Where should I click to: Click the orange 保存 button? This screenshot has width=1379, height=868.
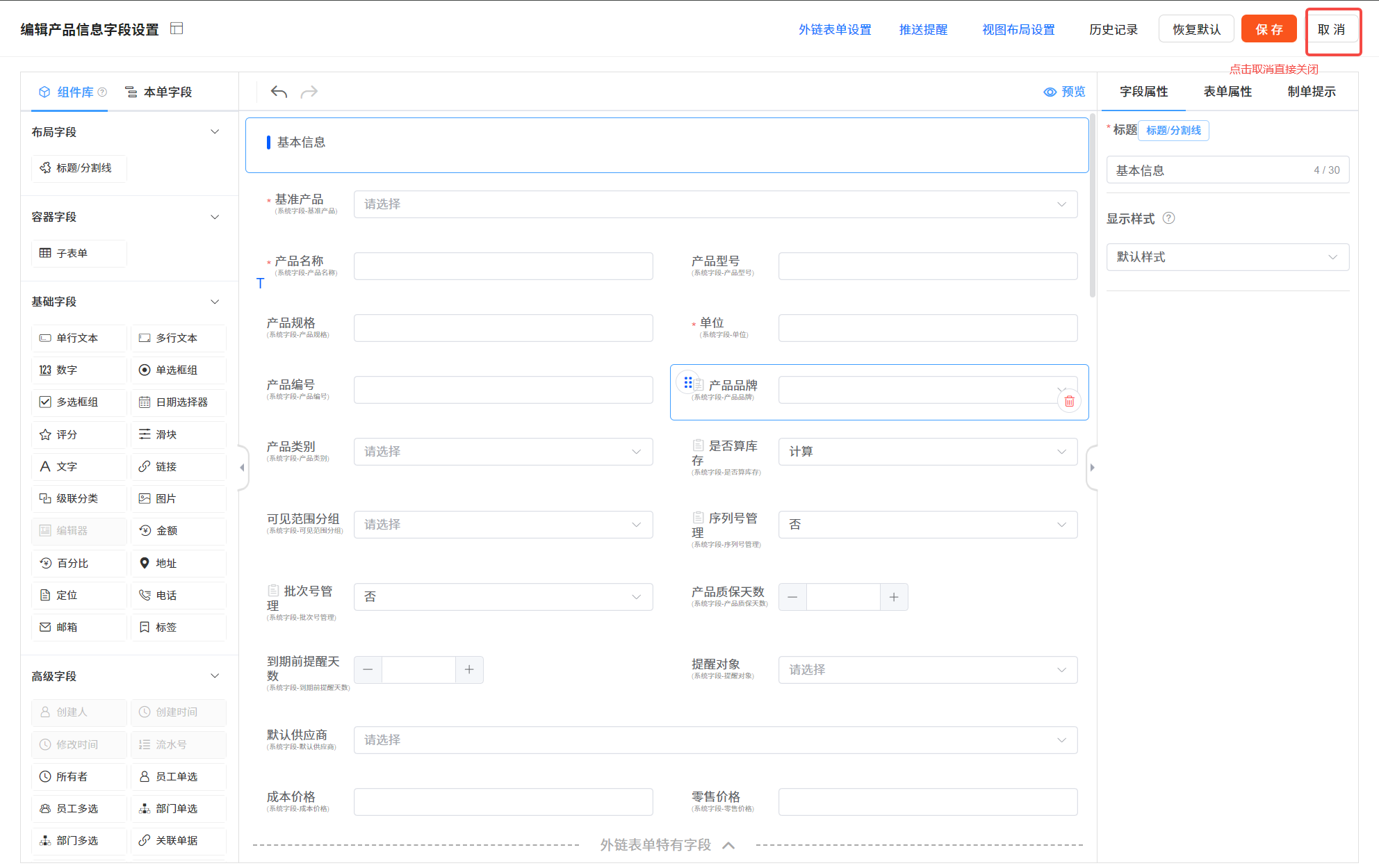1268,29
